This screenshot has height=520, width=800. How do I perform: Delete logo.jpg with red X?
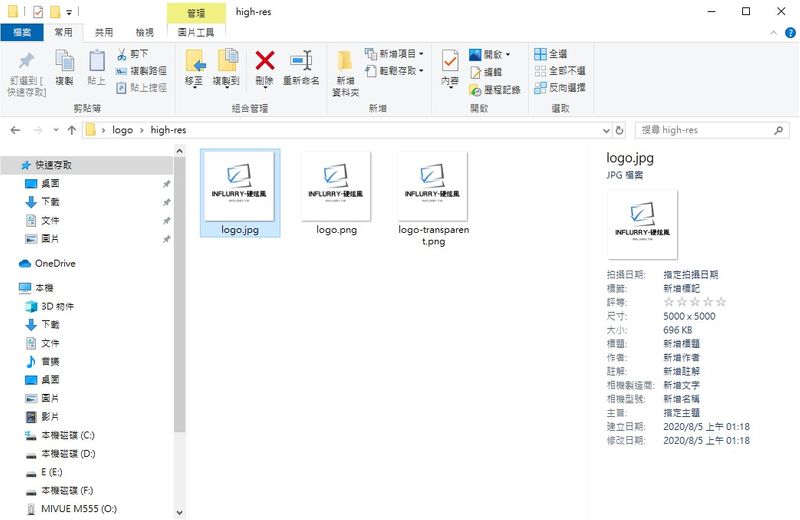(x=265, y=69)
